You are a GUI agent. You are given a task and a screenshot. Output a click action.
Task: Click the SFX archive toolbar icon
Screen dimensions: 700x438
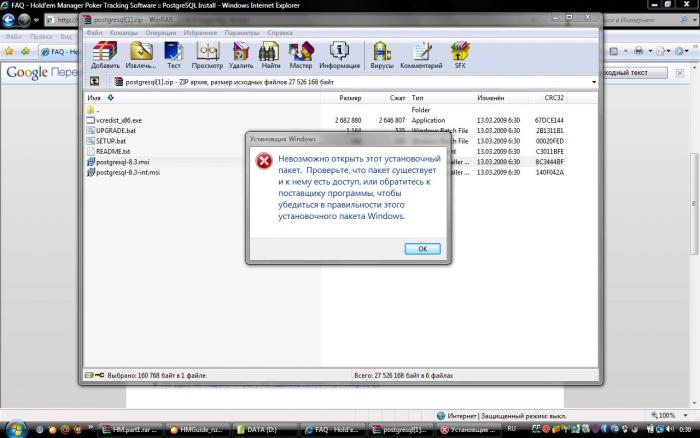point(460,55)
